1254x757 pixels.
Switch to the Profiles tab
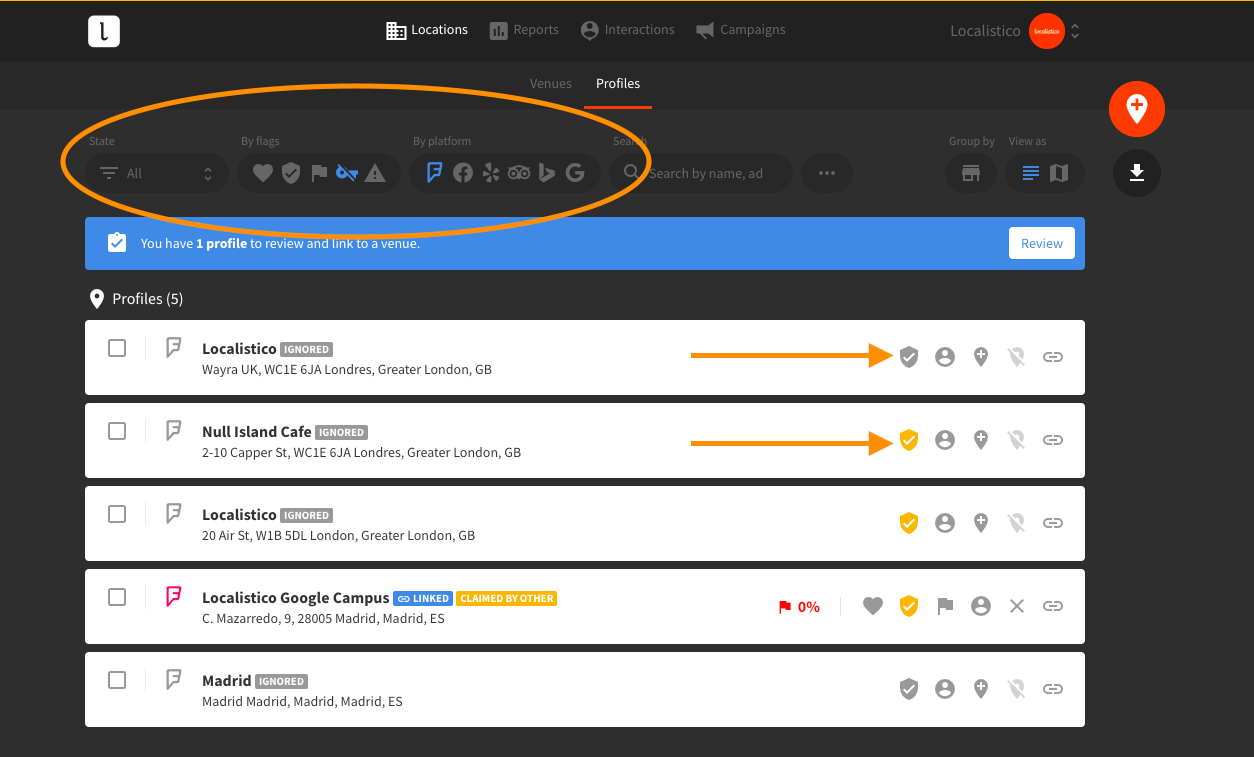coord(618,83)
